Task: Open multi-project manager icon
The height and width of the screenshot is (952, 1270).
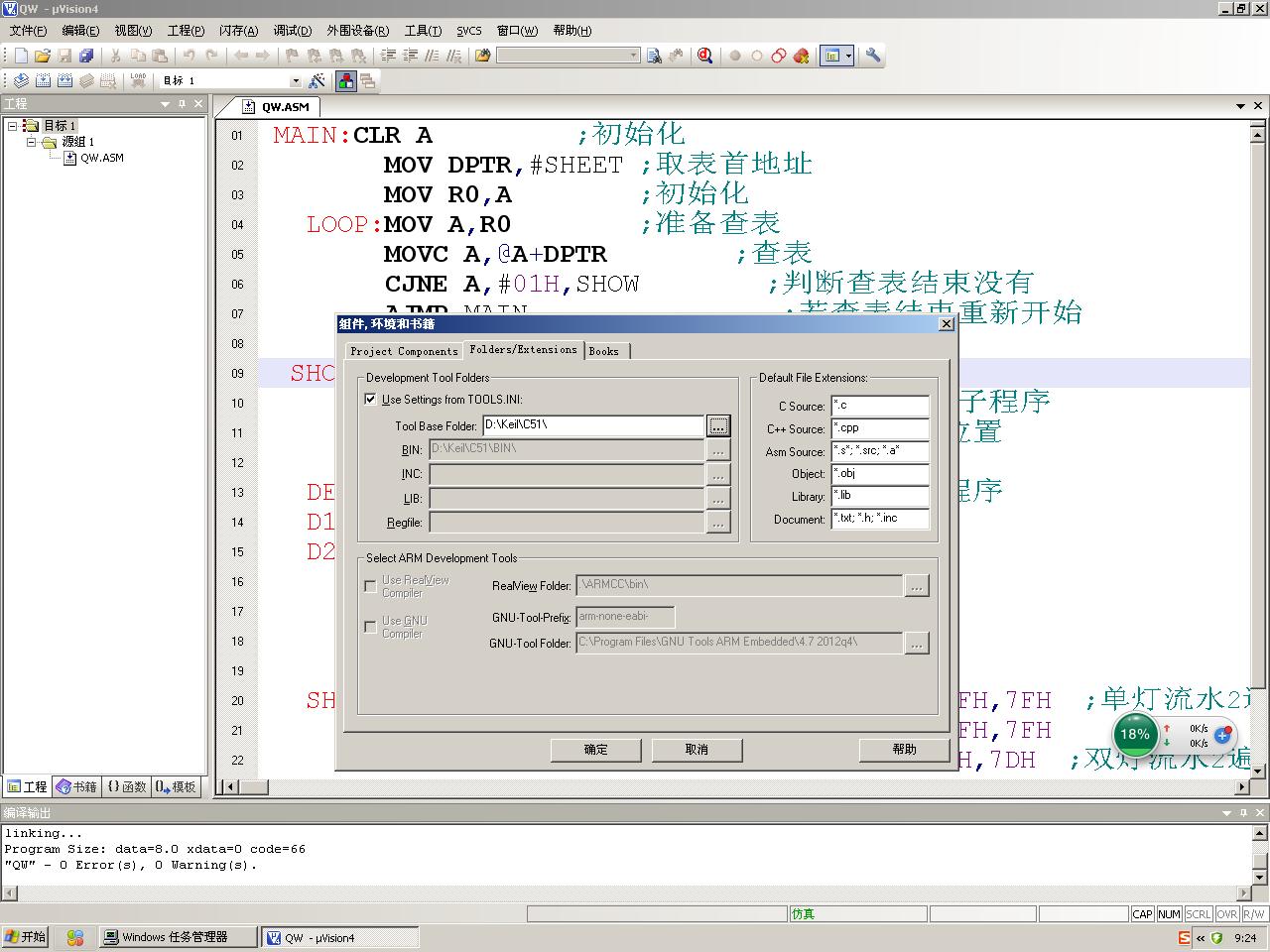Action: tap(367, 80)
